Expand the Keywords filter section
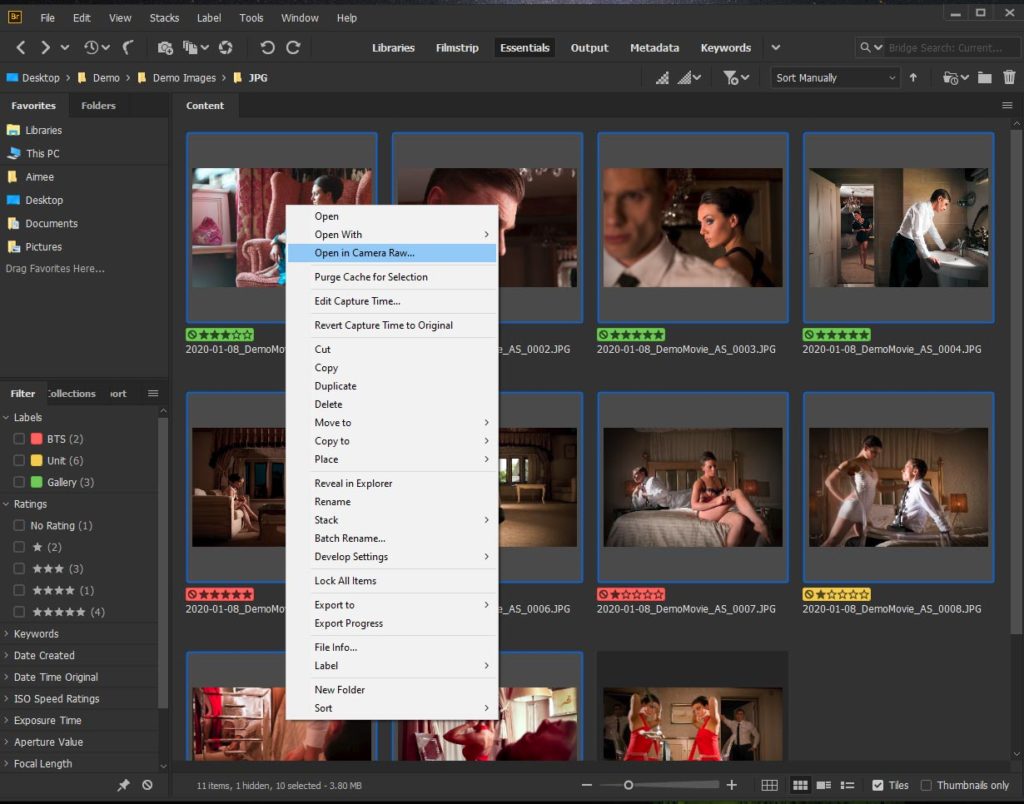 coord(36,634)
